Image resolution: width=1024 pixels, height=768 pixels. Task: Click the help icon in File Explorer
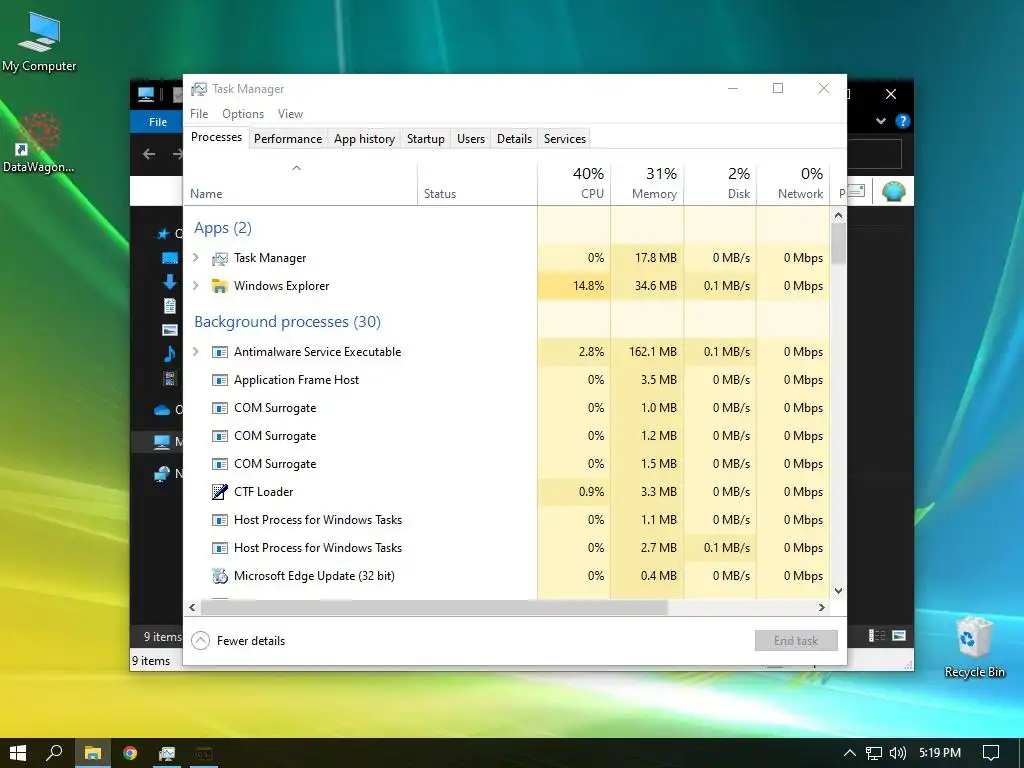click(x=903, y=121)
